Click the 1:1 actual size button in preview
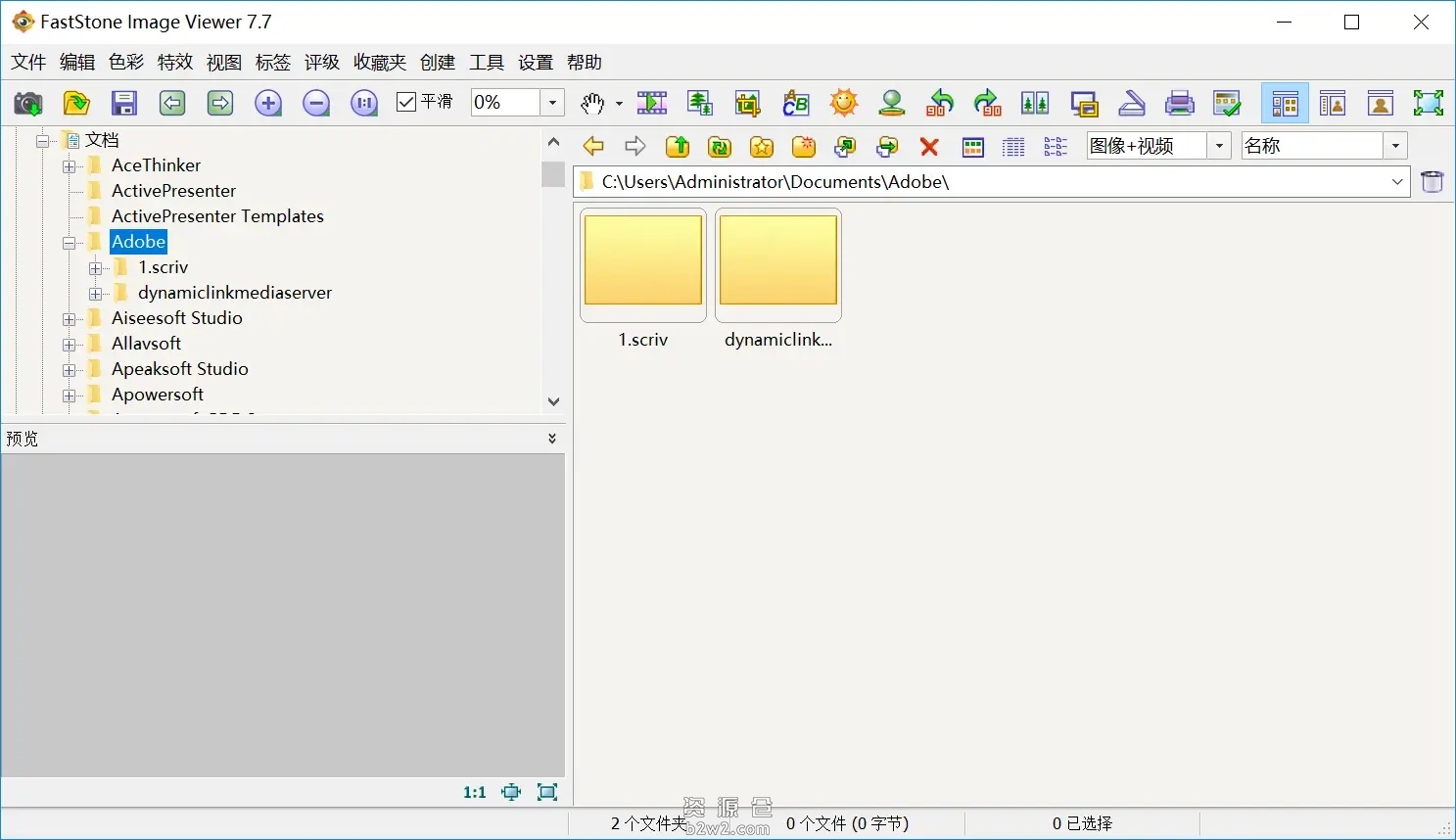The width and height of the screenshot is (1456, 840). pos(475,792)
